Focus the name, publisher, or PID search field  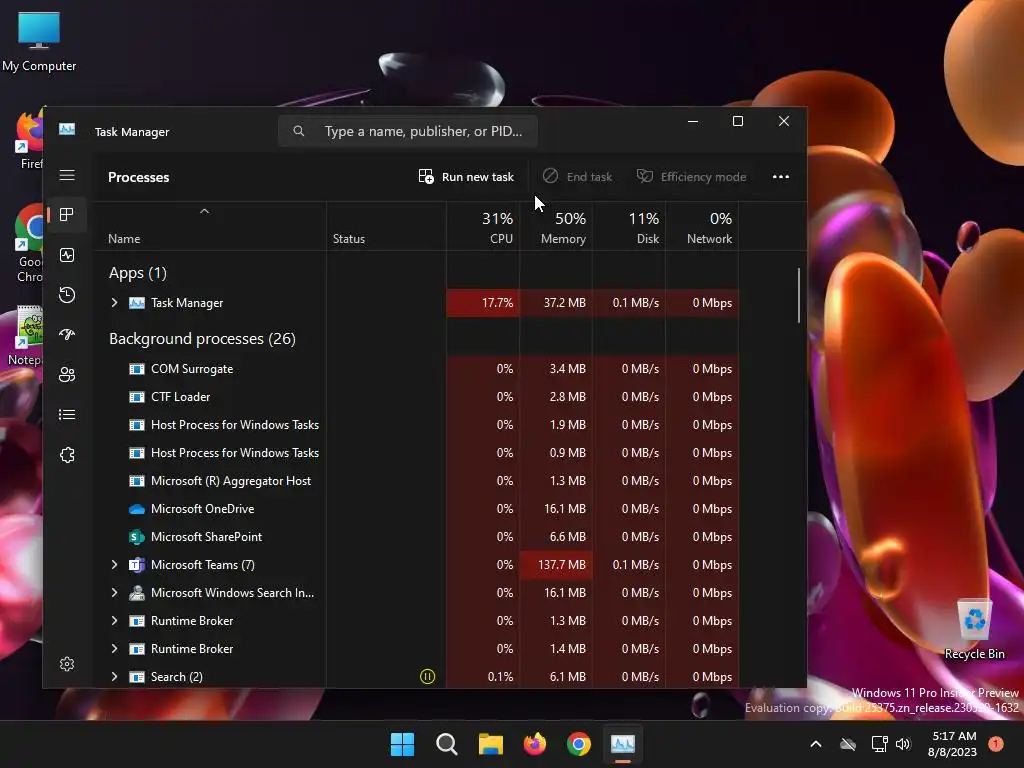coord(408,131)
